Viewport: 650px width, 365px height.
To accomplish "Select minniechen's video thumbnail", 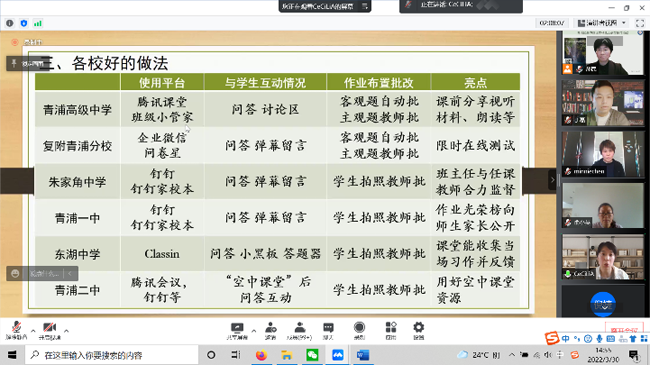I will coord(603,154).
